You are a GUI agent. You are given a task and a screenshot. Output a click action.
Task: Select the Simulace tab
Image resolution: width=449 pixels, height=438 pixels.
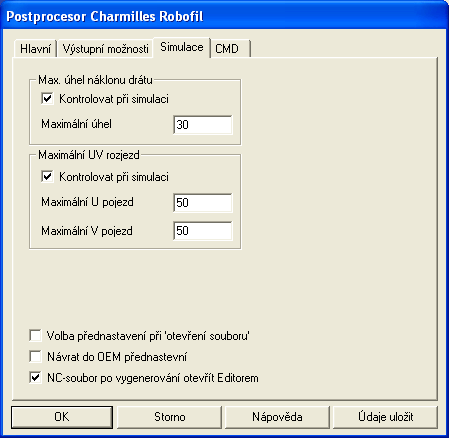(182, 47)
